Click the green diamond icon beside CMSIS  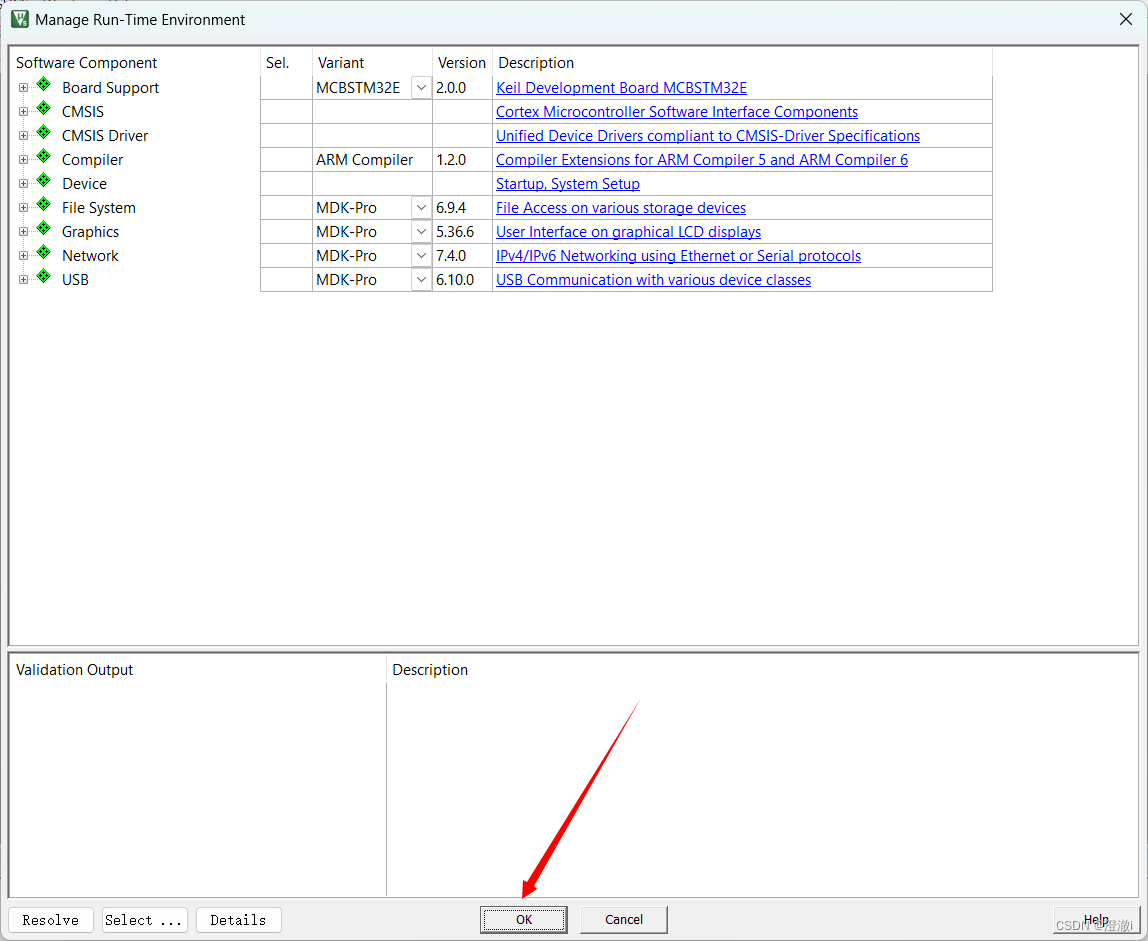click(44, 109)
